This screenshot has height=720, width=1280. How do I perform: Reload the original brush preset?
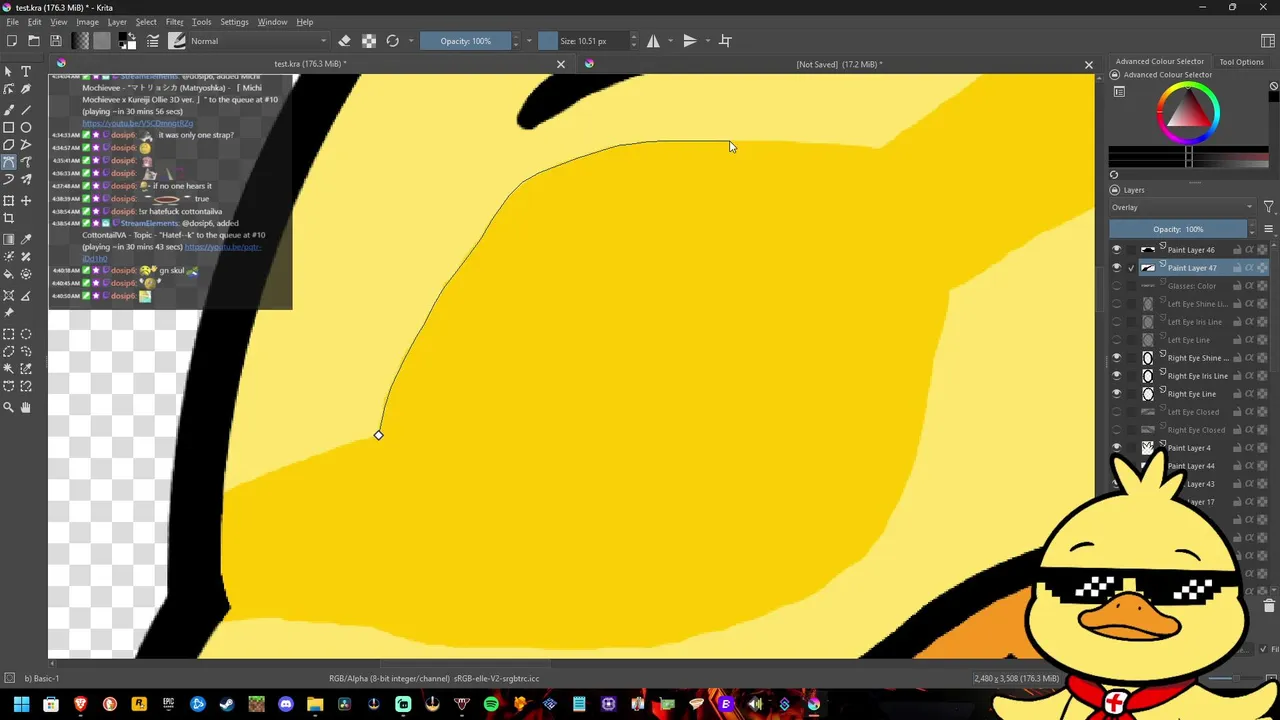pos(393,41)
